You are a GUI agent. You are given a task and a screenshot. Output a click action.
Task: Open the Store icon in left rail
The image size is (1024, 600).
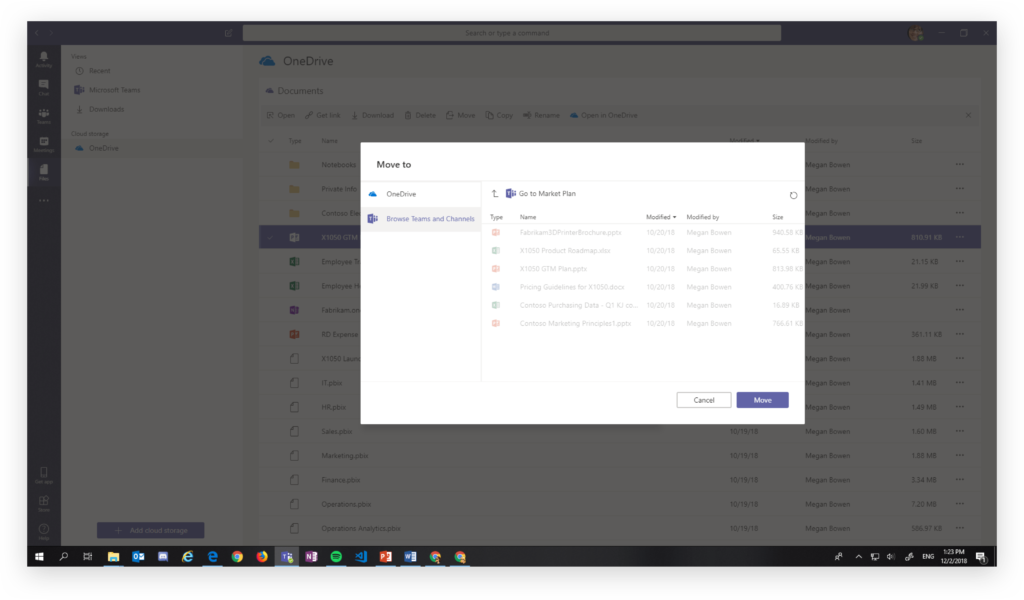click(x=44, y=503)
